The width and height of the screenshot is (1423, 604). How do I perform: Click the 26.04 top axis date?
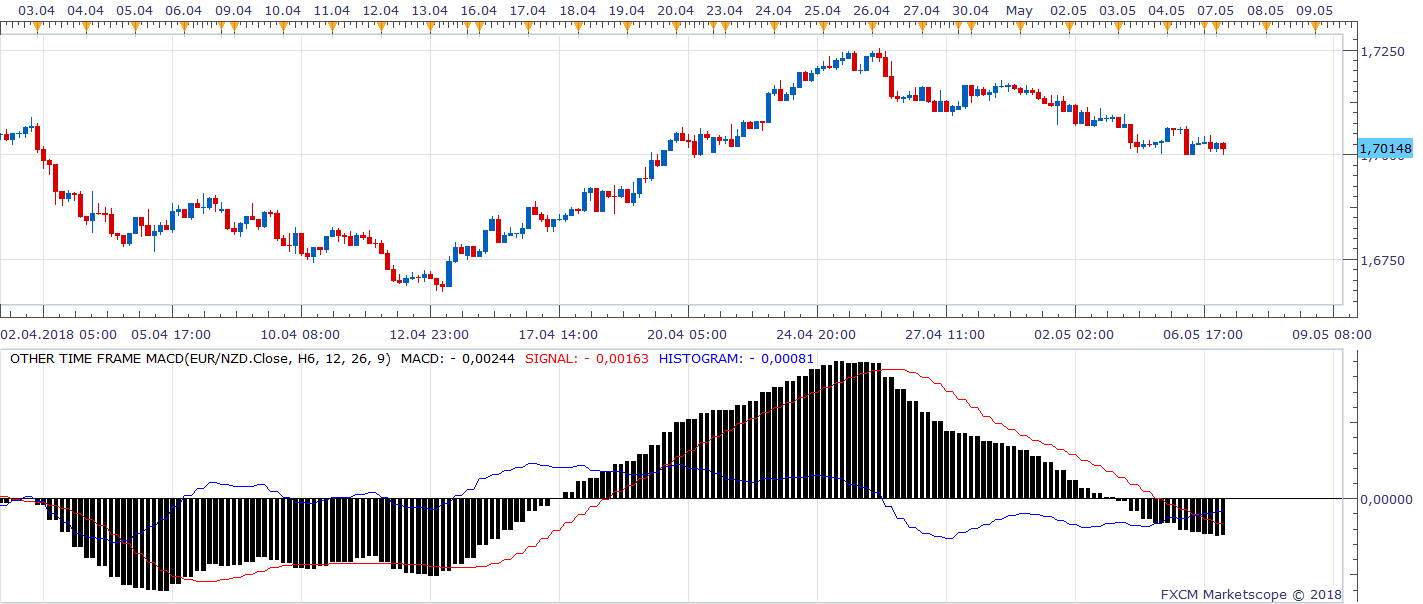click(872, 10)
